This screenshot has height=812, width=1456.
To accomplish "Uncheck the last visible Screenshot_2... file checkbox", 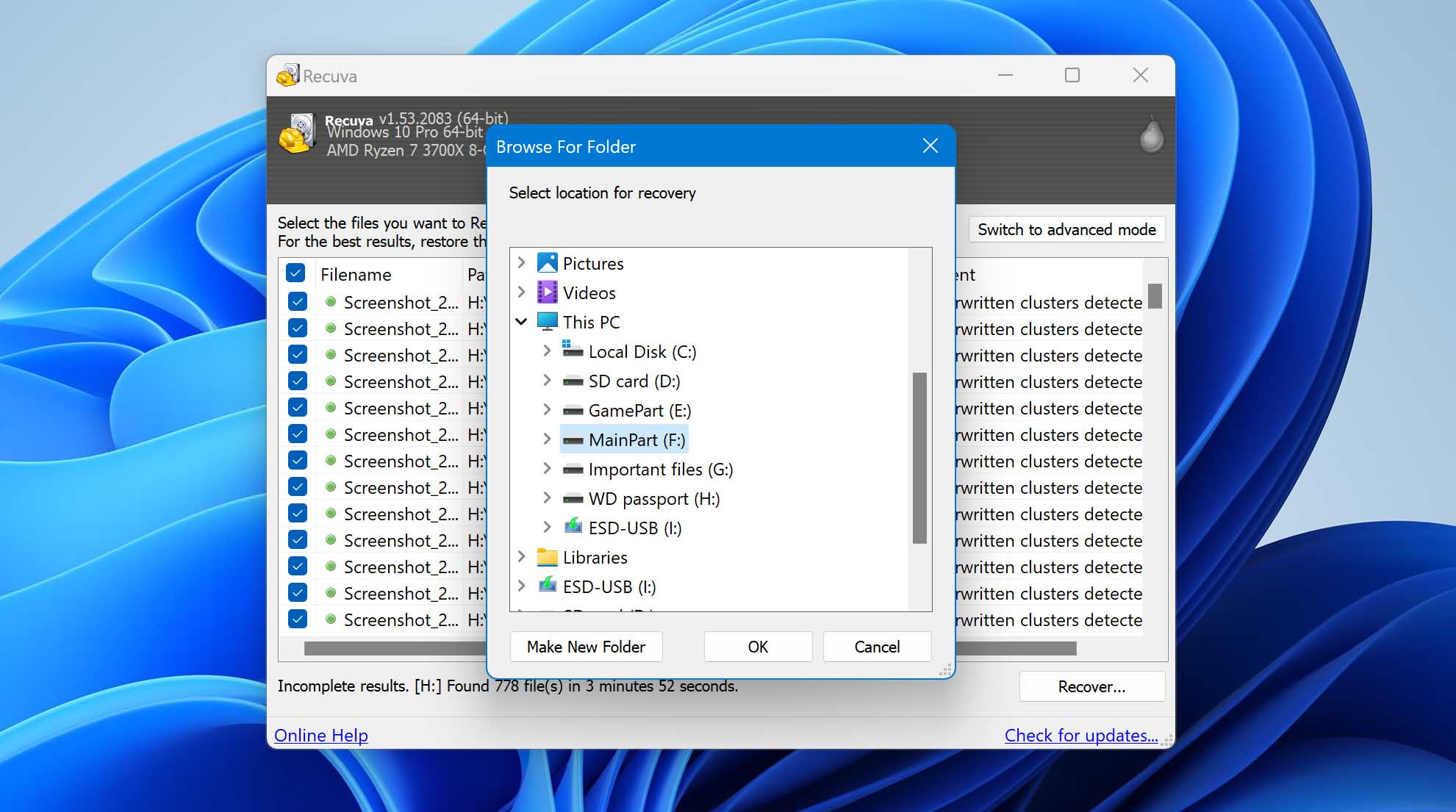I will (x=298, y=619).
